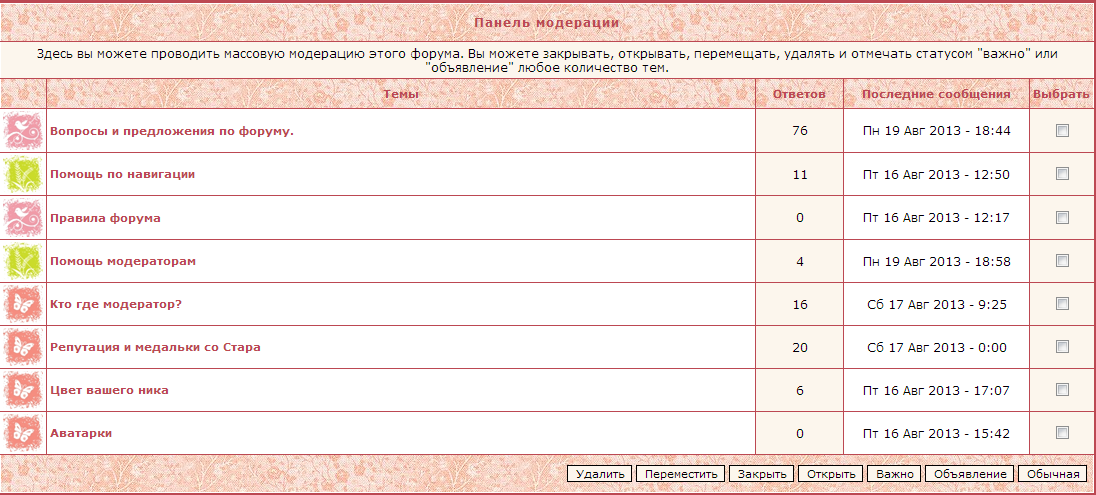Open the "Кто где модератор?" topic
The width and height of the screenshot is (1096, 495).
116,304
